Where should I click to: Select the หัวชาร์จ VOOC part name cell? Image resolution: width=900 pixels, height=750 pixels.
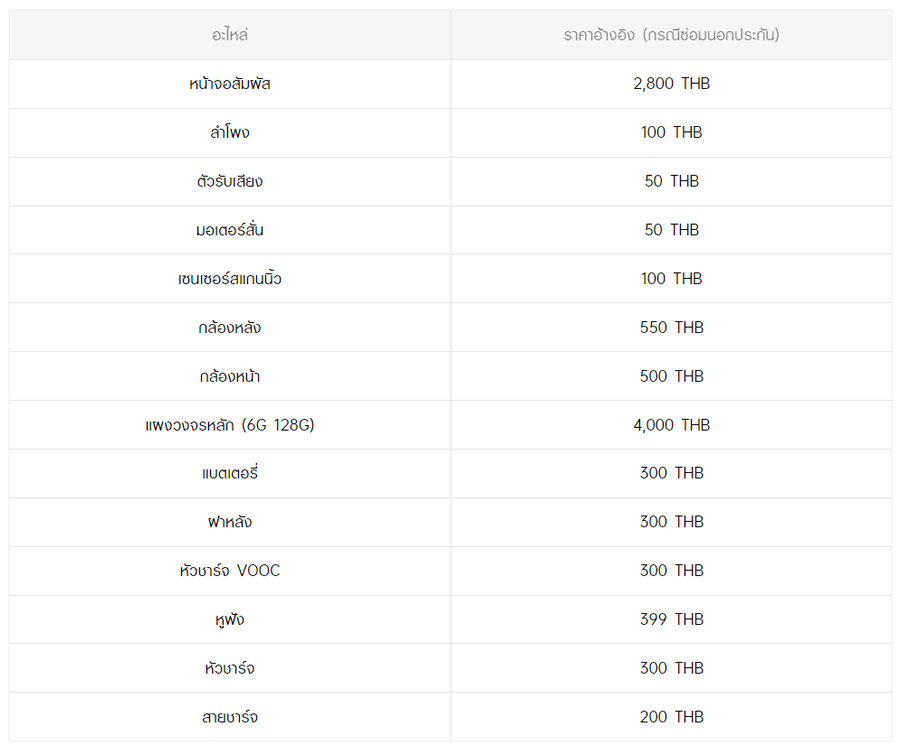pos(230,571)
